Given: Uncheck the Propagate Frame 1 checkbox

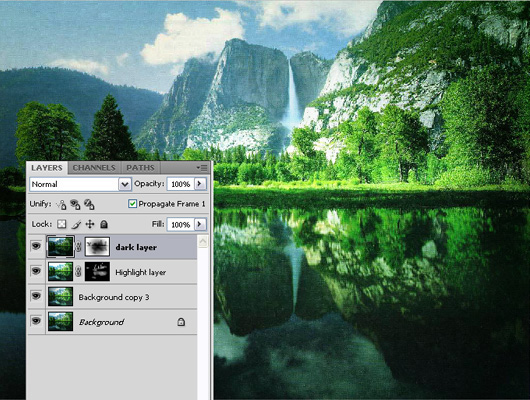Looking at the screenshot, I should tap(132, 204).
